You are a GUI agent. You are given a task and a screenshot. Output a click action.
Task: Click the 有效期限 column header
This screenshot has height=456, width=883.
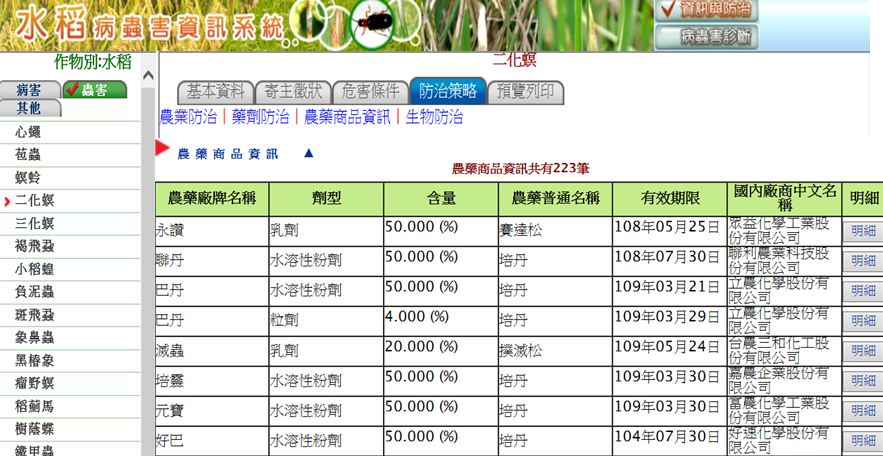[669, 198]
